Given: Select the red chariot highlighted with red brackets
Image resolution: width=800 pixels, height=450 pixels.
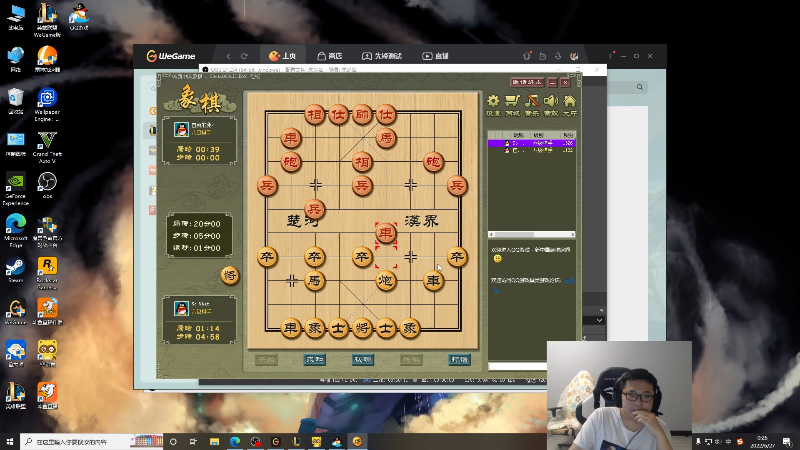Looking at the screenshot, I should 386,233.
